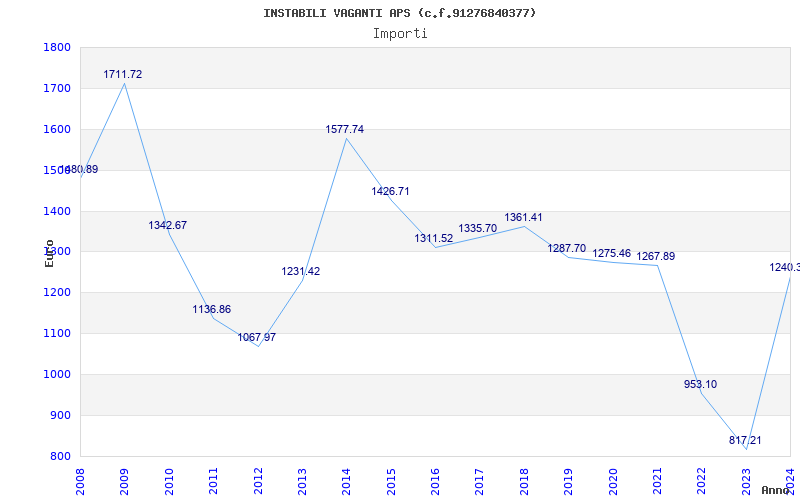This screenshot has width=800, height=500.
Task: Select the 2014 year axis label
Action: pyautogui.click(x=346, y=482)
